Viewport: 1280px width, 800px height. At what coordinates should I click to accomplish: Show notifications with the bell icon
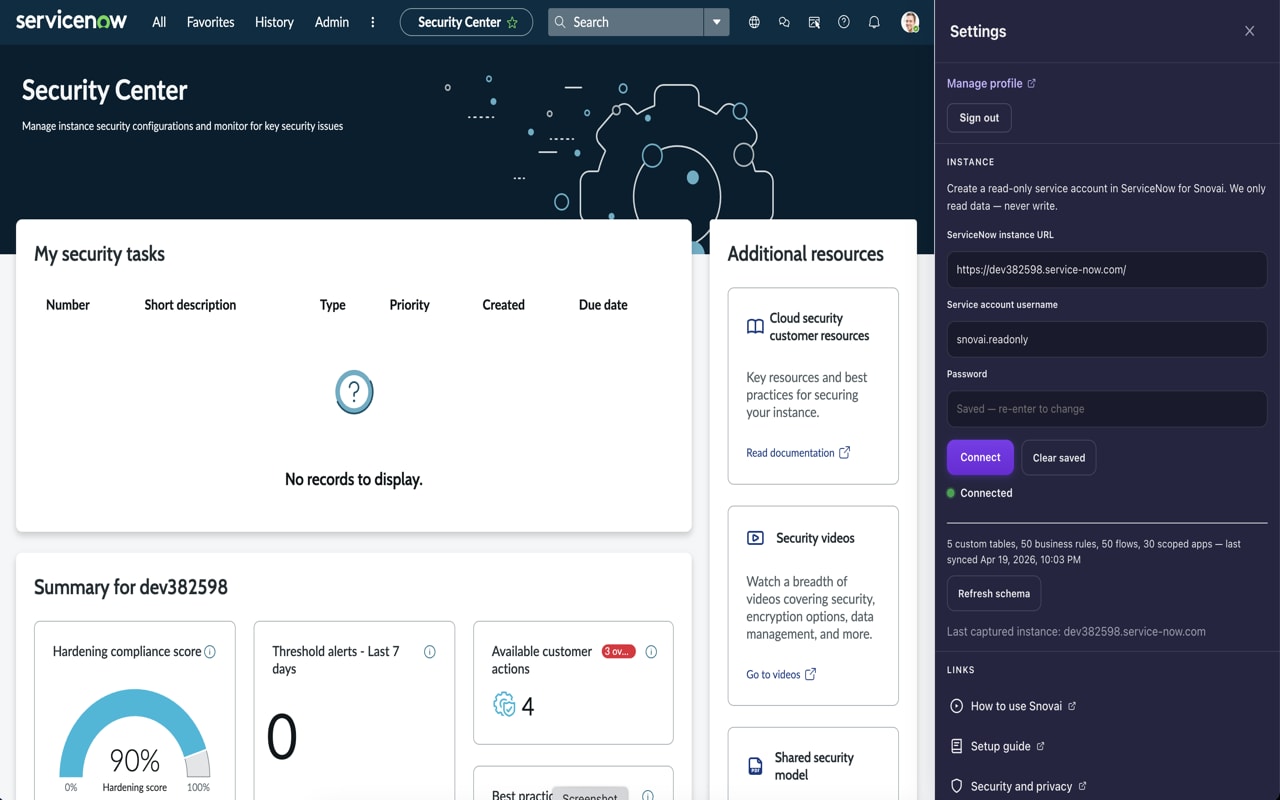click(874, 22)
